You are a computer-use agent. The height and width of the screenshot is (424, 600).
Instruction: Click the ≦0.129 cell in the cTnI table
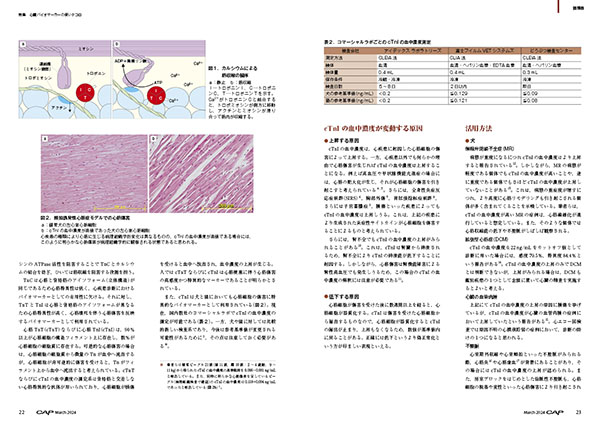click(460, 93)
